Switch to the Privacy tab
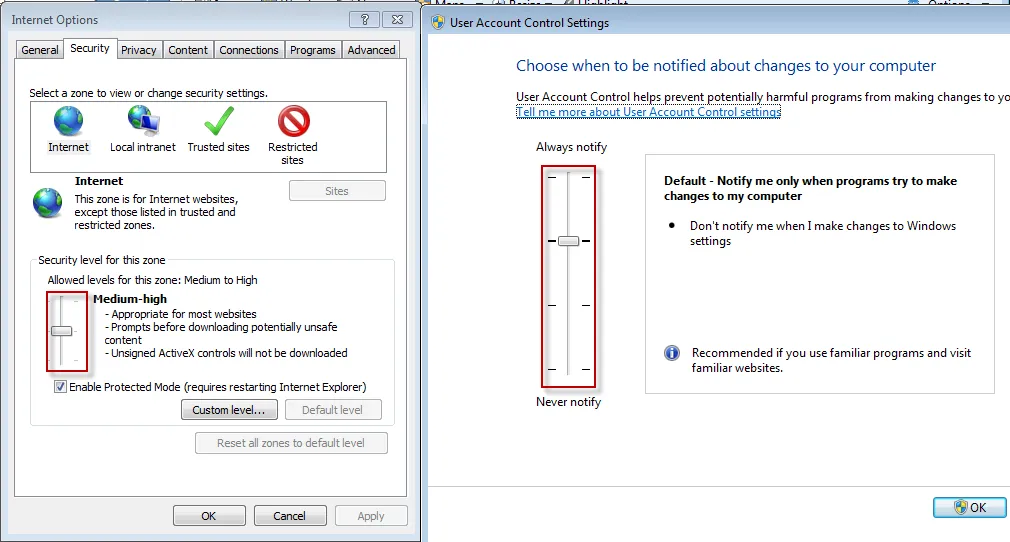Viewport: 1010px width, 542px height. pos(138,50)
